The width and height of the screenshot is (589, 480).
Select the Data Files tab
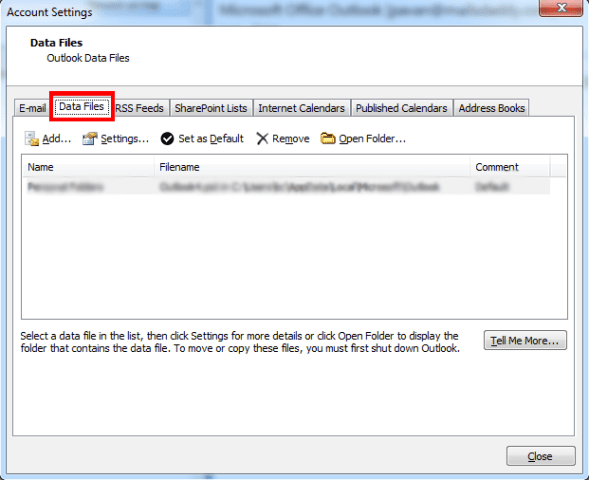[x=82, y=107]
